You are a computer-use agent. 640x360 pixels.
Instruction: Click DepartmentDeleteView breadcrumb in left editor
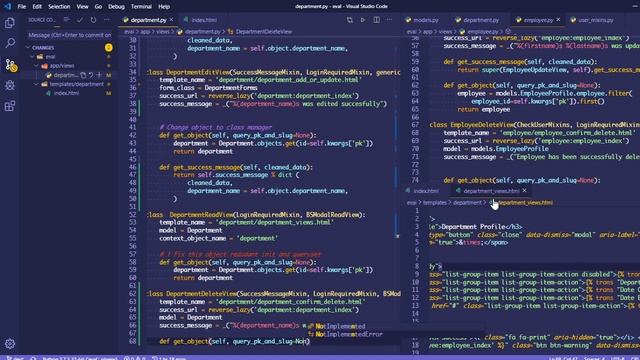click(263, 31)
